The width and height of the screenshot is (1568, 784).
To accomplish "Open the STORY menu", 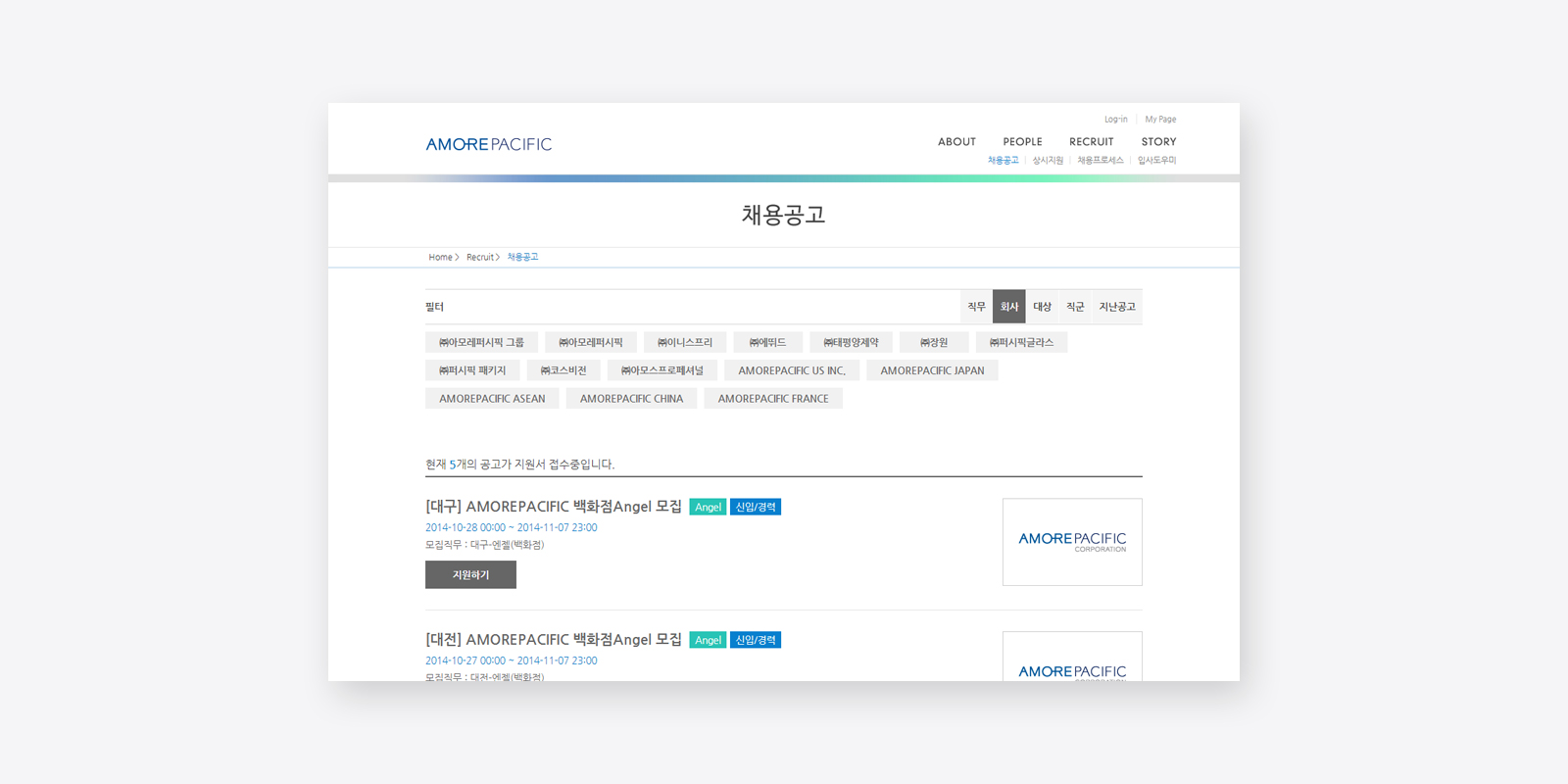I will pos(1158,142).
